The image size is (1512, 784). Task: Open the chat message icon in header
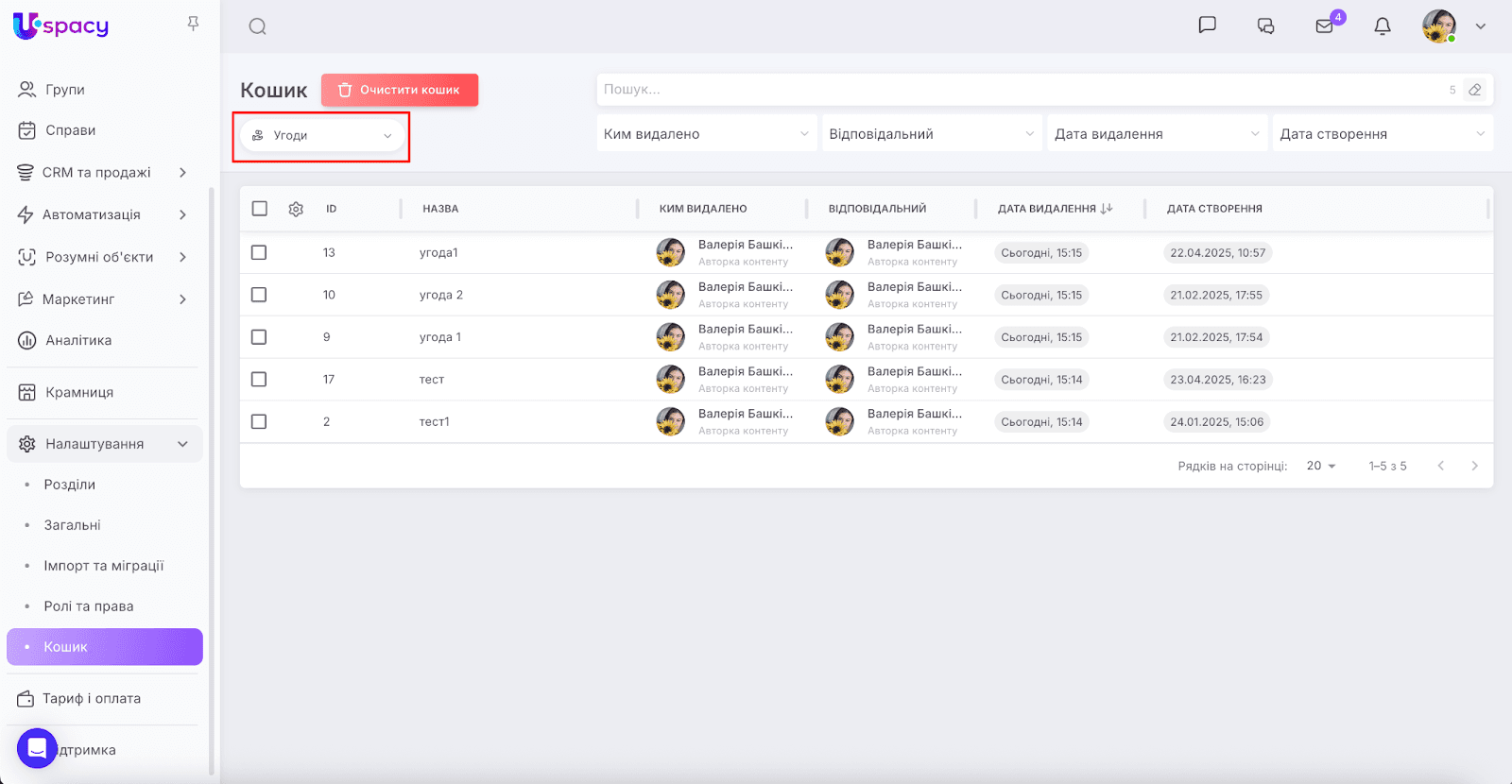click(x=1207, y=26)
